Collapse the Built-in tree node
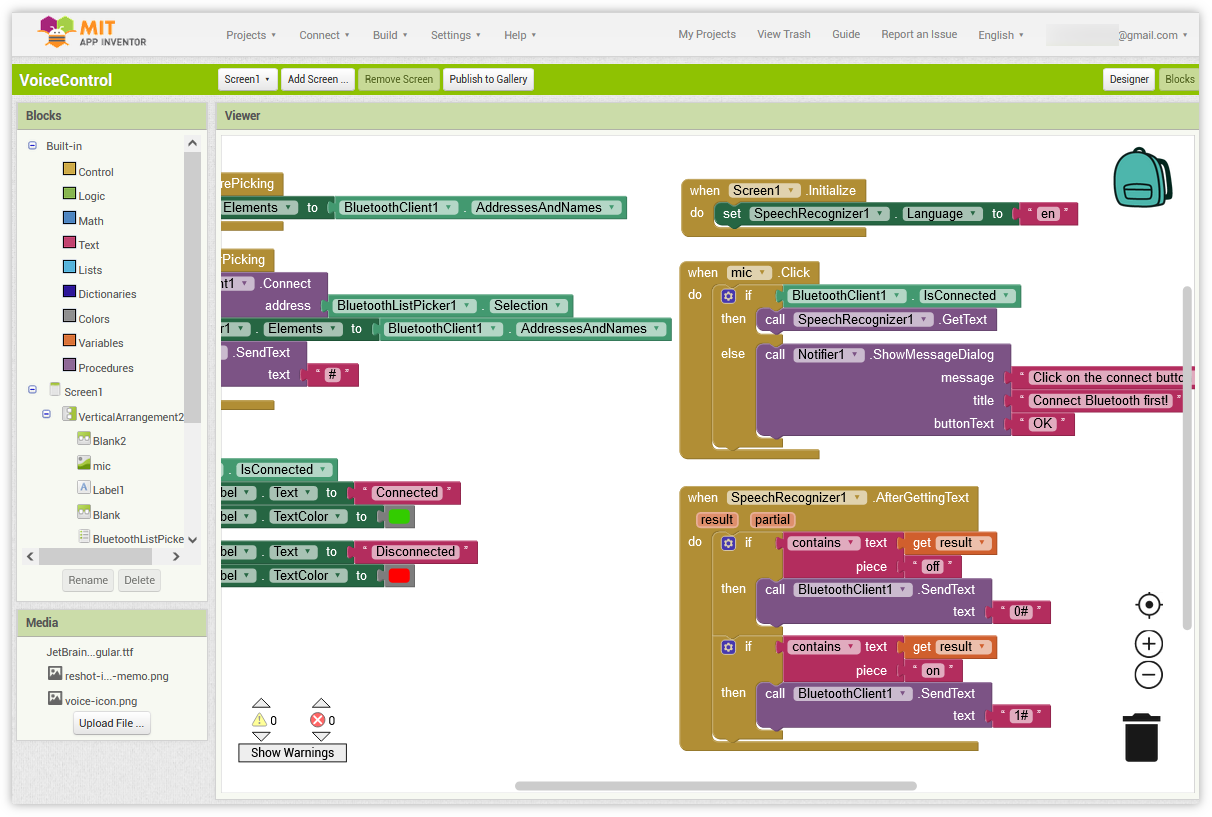Screen dimensions: 1212x817 coord(32,146)
